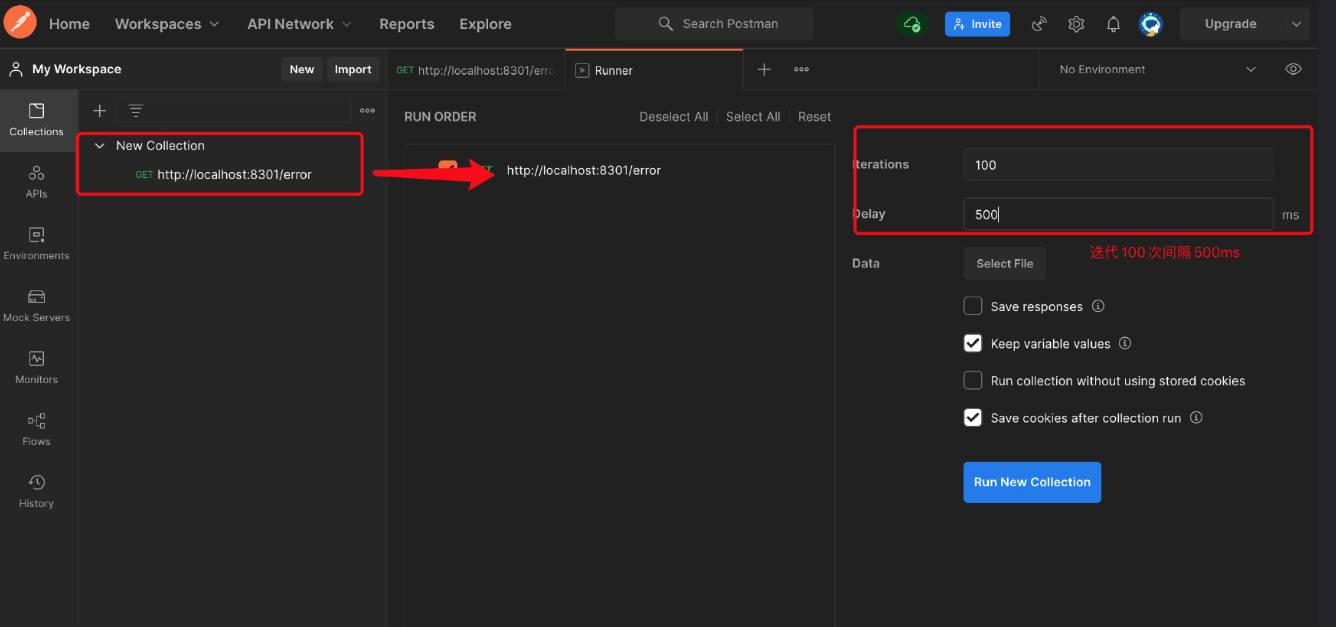Open the tab bar three-dot options

click(801, 69)
